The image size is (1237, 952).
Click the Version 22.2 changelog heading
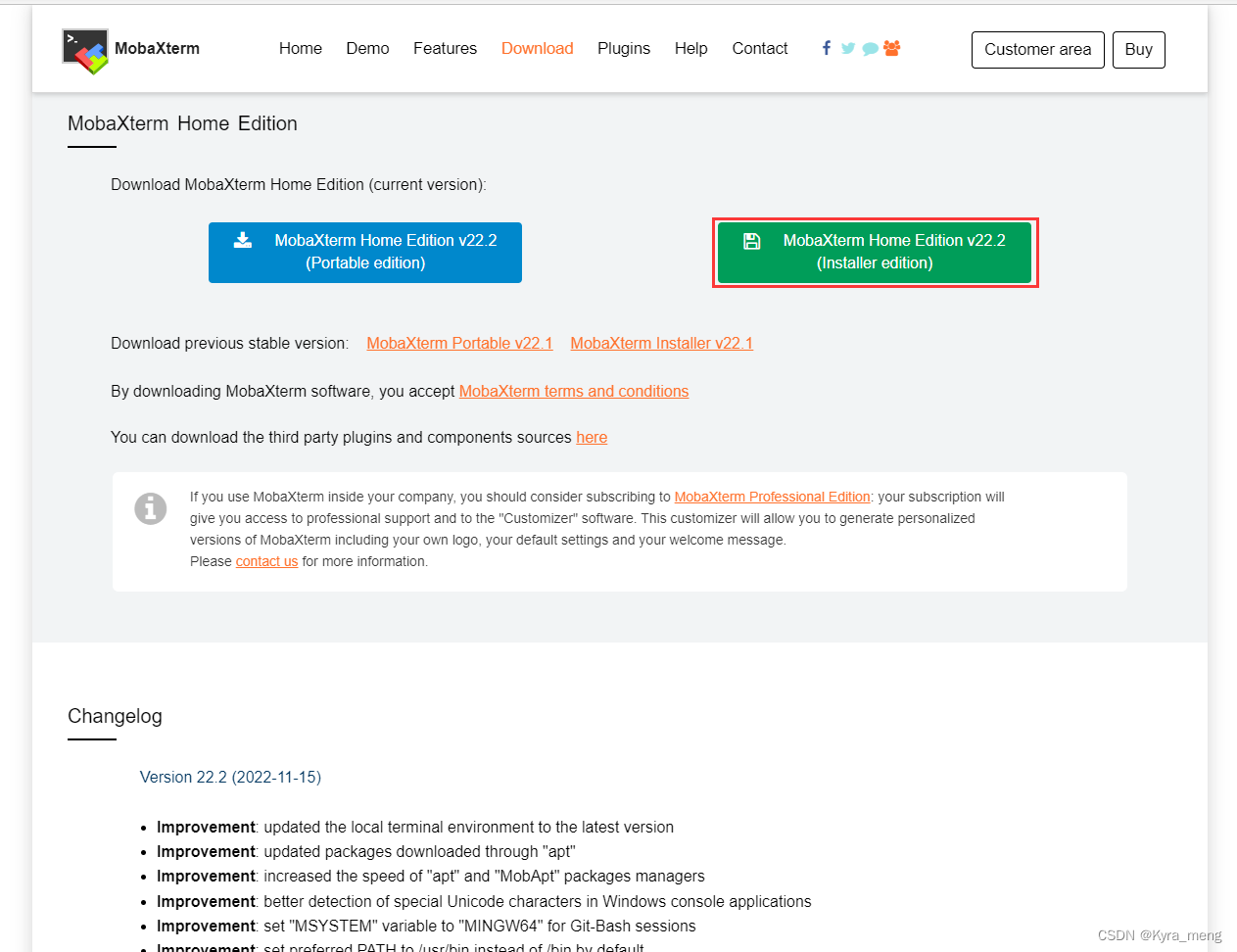pos(230,777)
